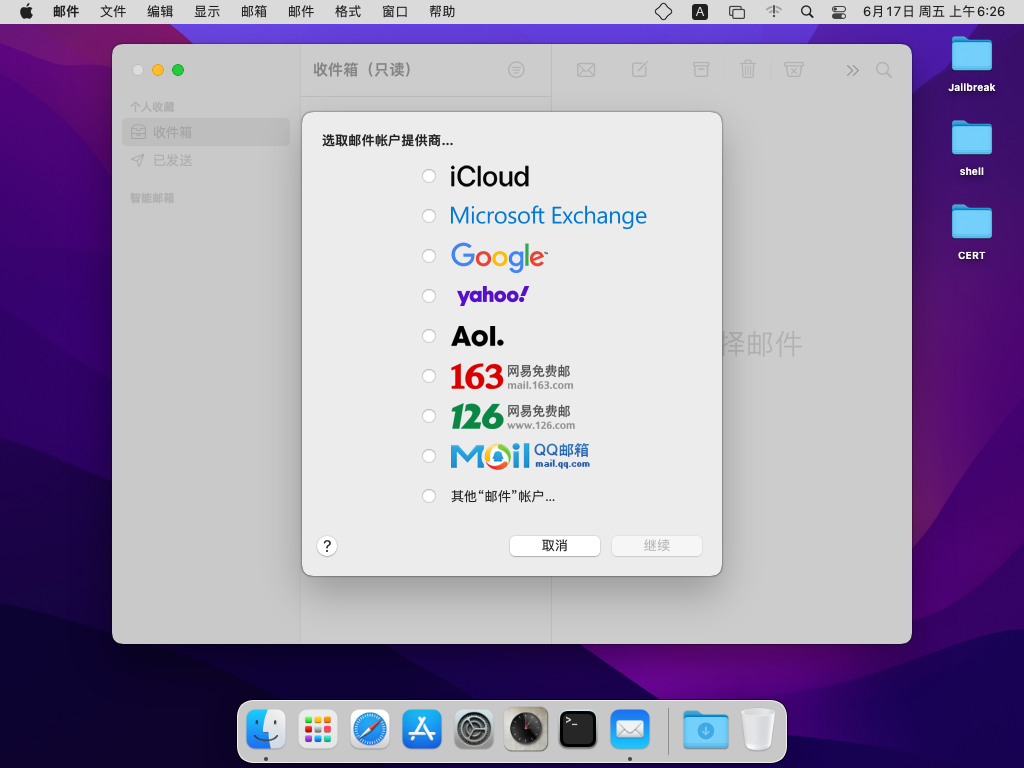The image size is (1024, 768).
Task: Open Launchpad from the Dock
Action: tap(318, 729)
